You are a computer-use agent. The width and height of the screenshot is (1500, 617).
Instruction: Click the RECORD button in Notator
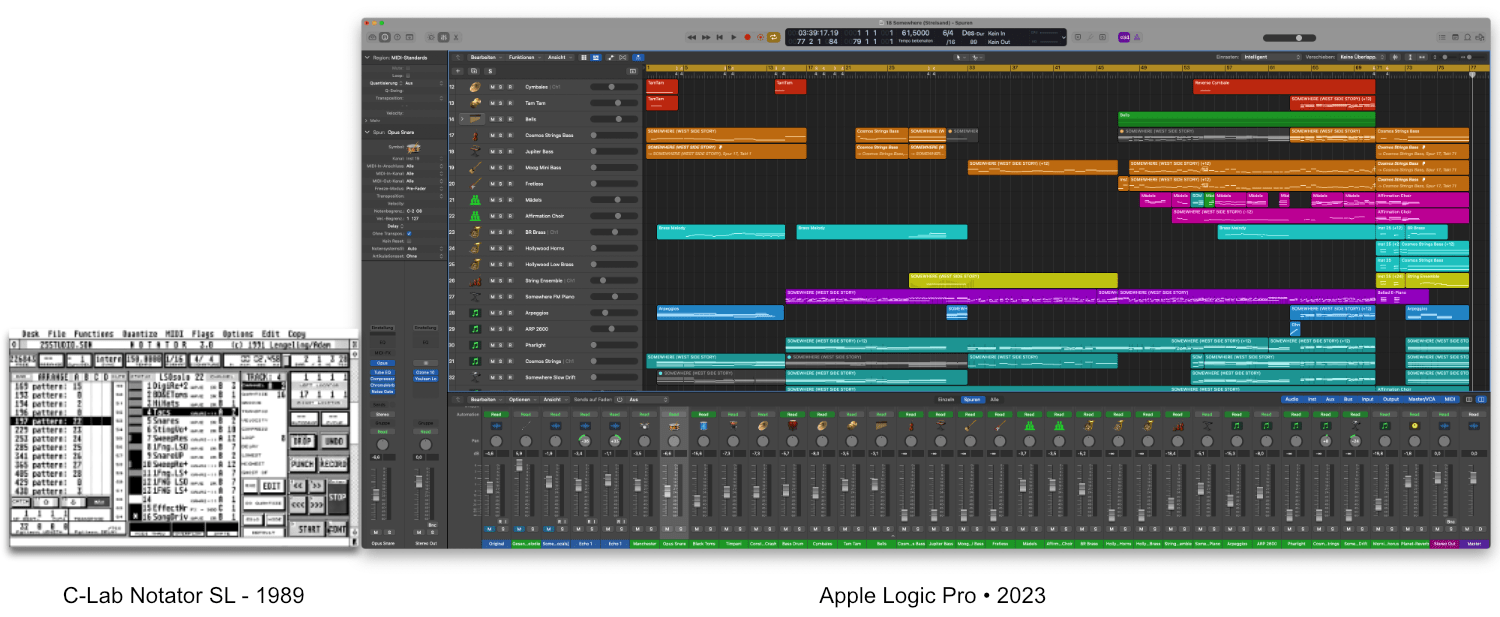[333, 464]
